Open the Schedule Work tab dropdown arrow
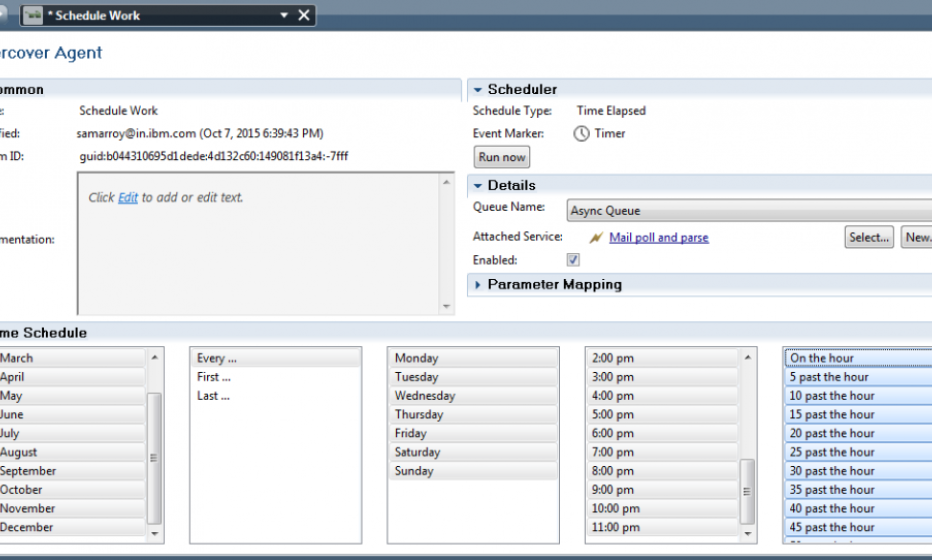Image resolution: width=932 pixels, height=560 pixels. [x=284, y=15]
